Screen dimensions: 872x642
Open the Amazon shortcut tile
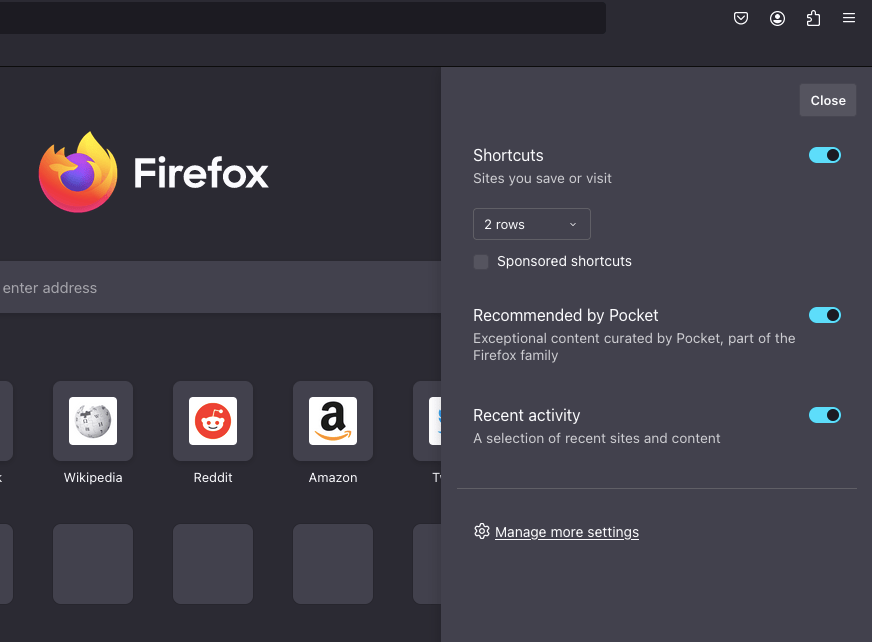(333, 421)
